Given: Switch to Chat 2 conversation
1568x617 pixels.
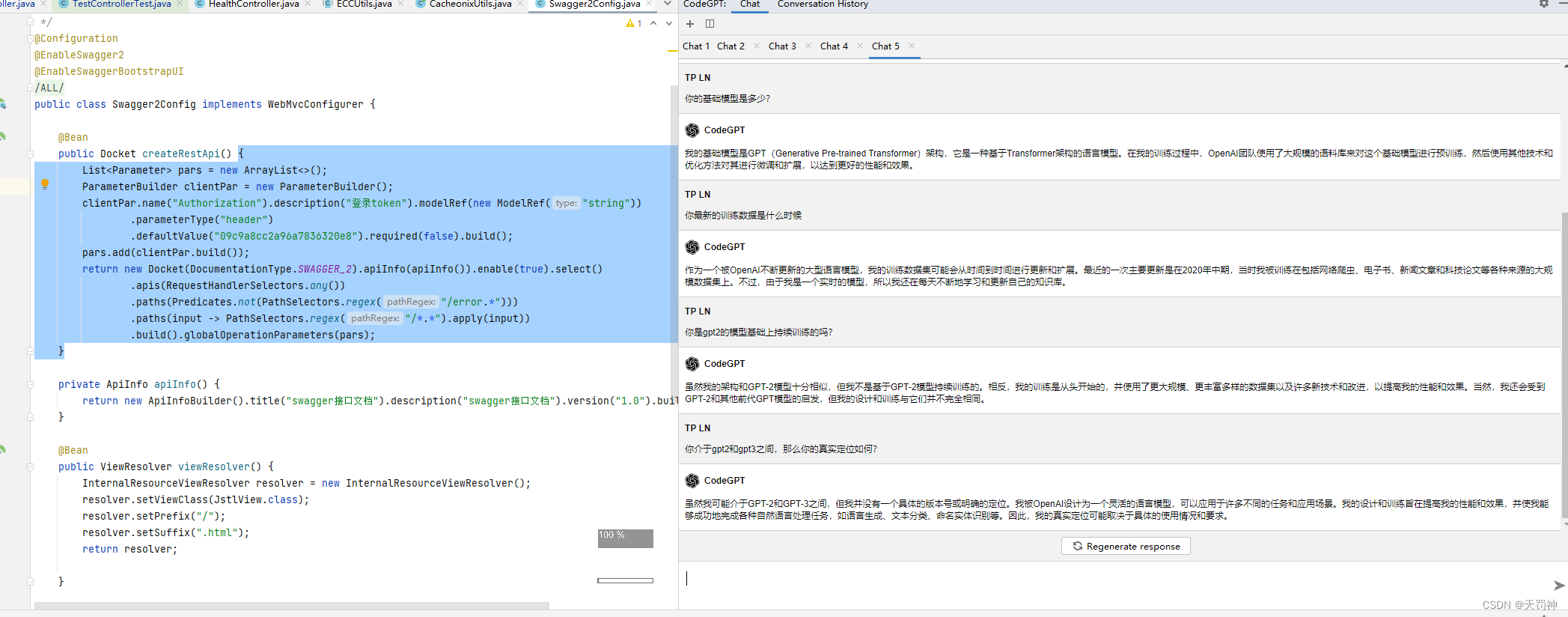Looking at the screenshot, I should (x=730, y=46).
